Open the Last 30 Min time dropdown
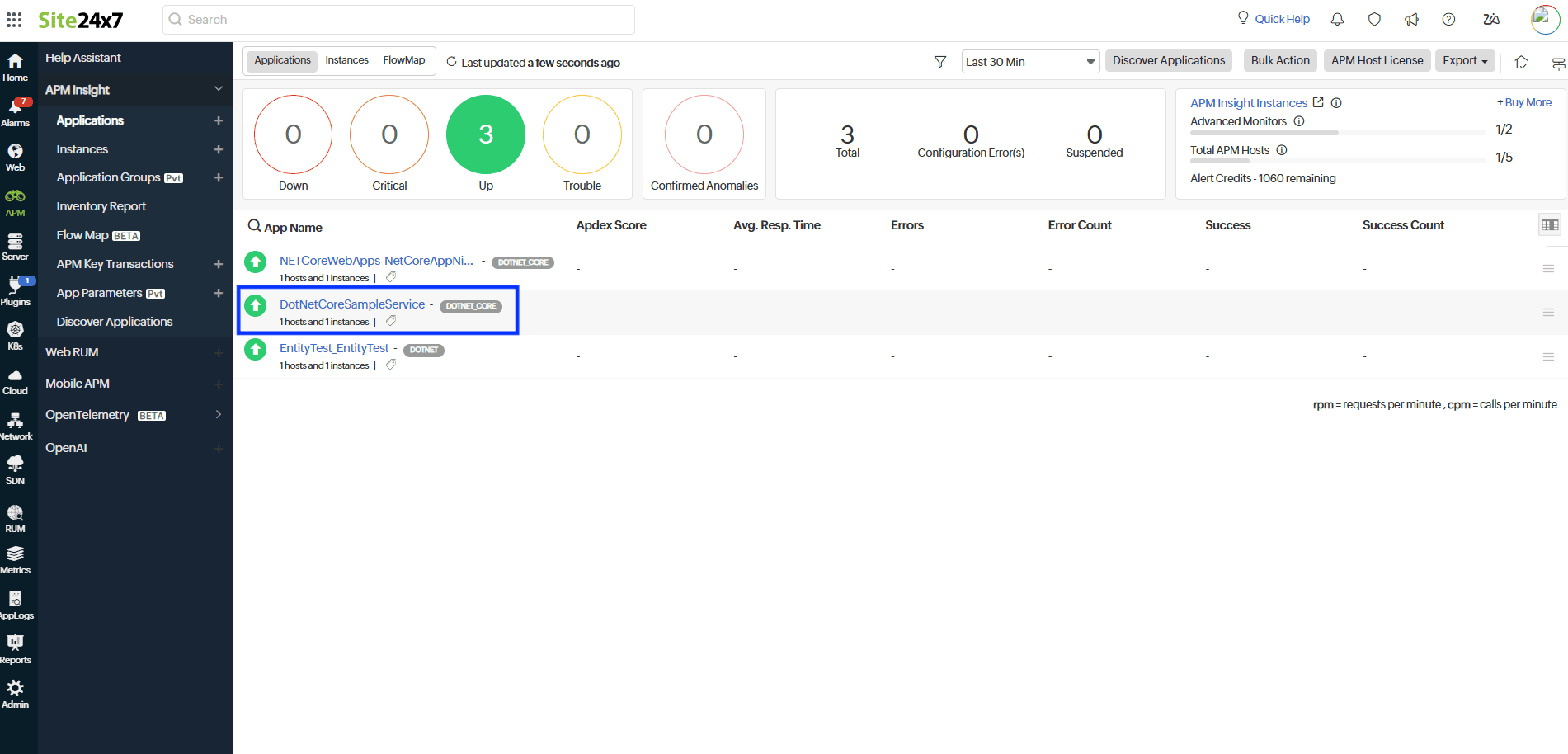This screenshot has width=1568, height=754. [x=1030, y=62]
